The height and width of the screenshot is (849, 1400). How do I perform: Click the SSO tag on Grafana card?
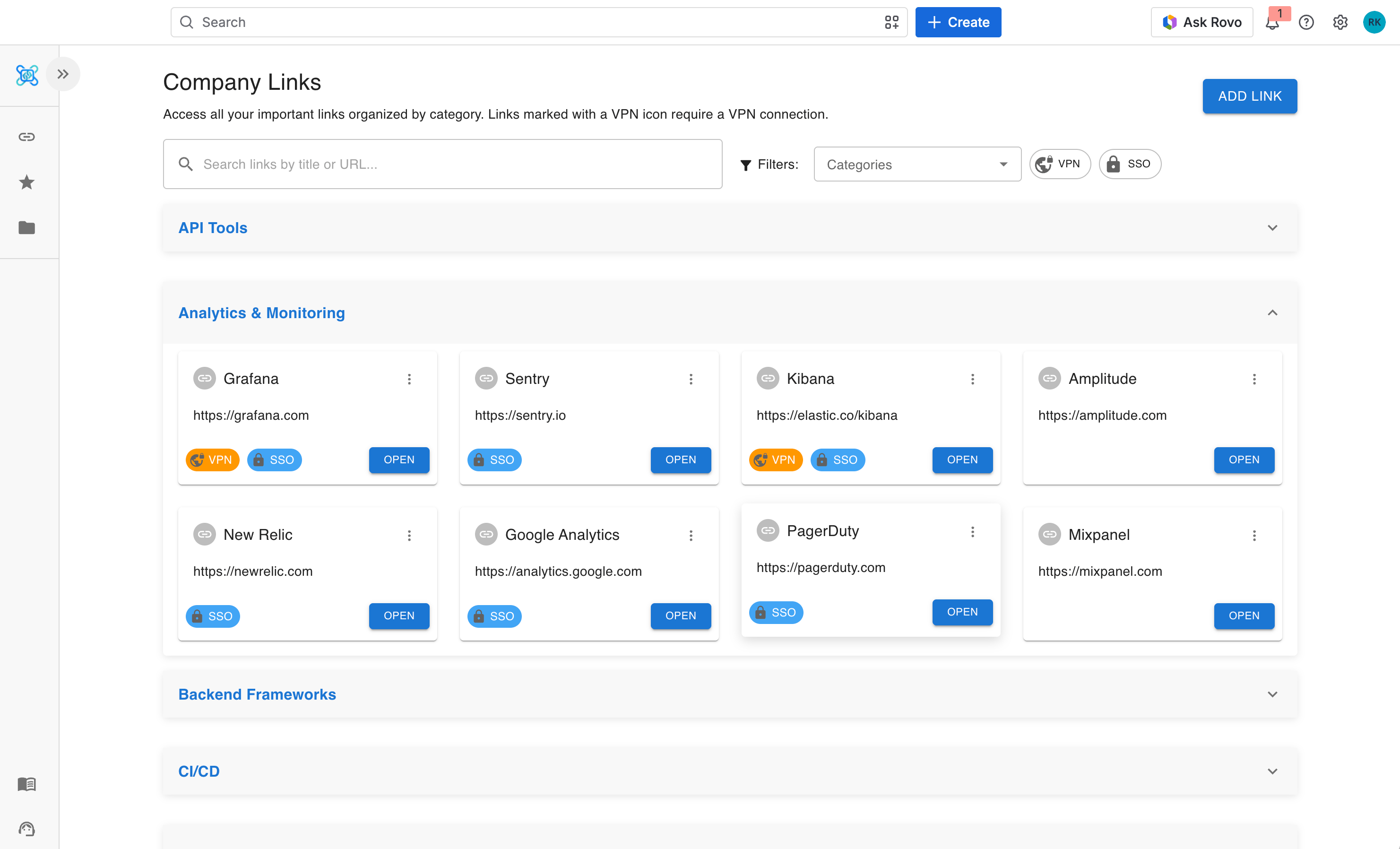pos(275,460)
